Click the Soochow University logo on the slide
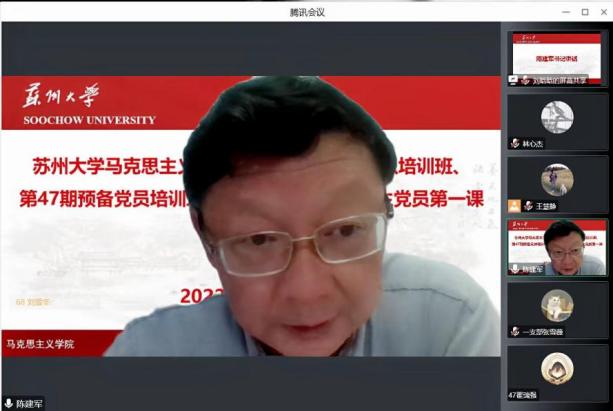Image resolution: width=613 pixels, height=411 pixels. pos(82,103)
